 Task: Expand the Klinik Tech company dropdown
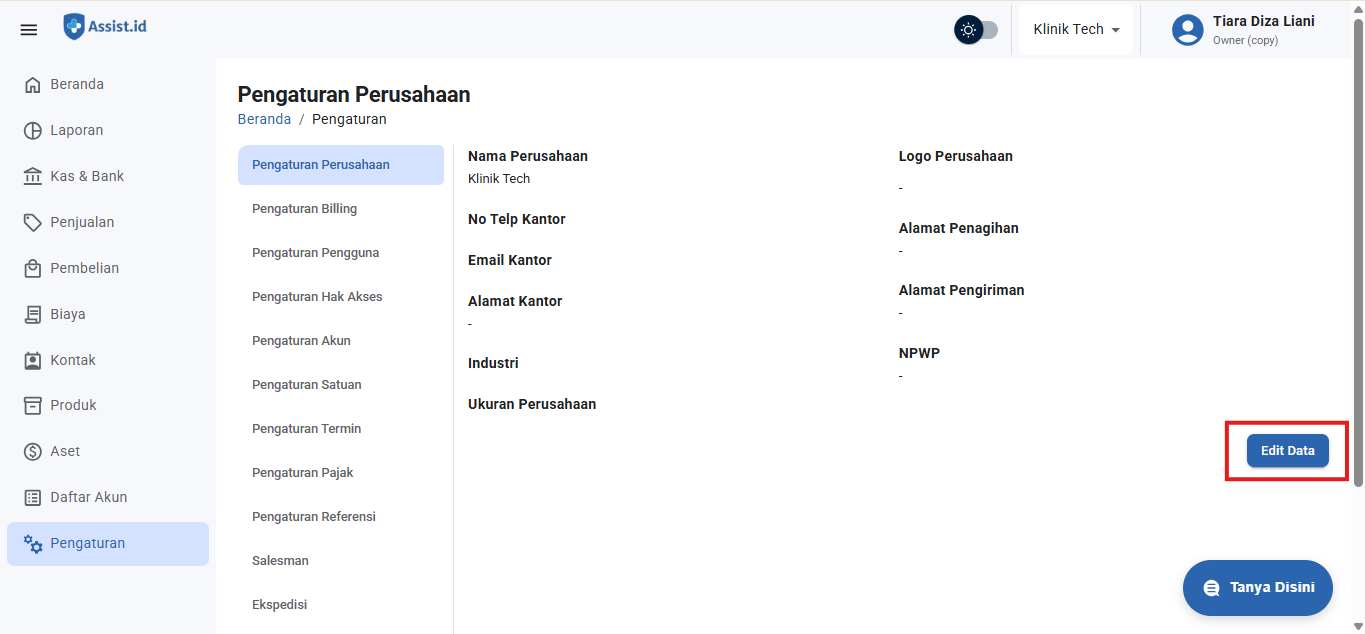(x=1076, y=30)
